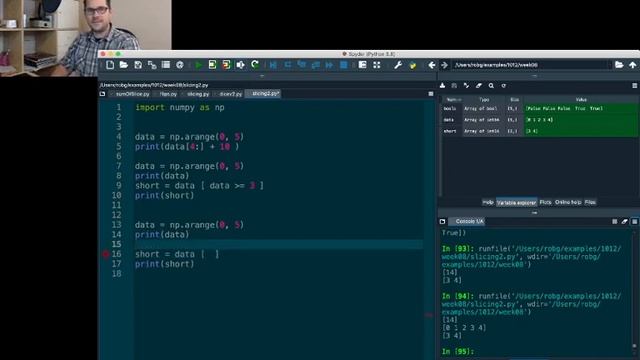Select the slicing2.py editor tab
The image size is (640, 360).
click(263, 93)
